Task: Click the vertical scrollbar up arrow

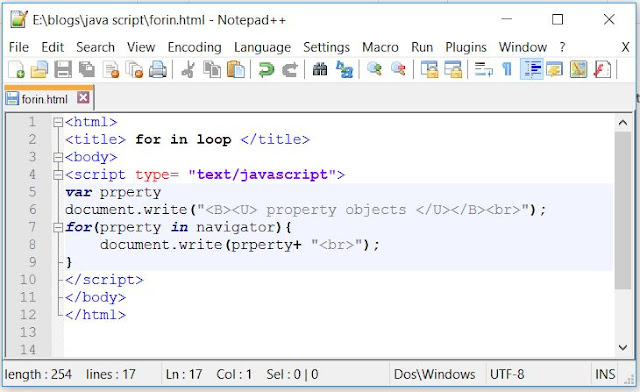Action: point(623,122)
